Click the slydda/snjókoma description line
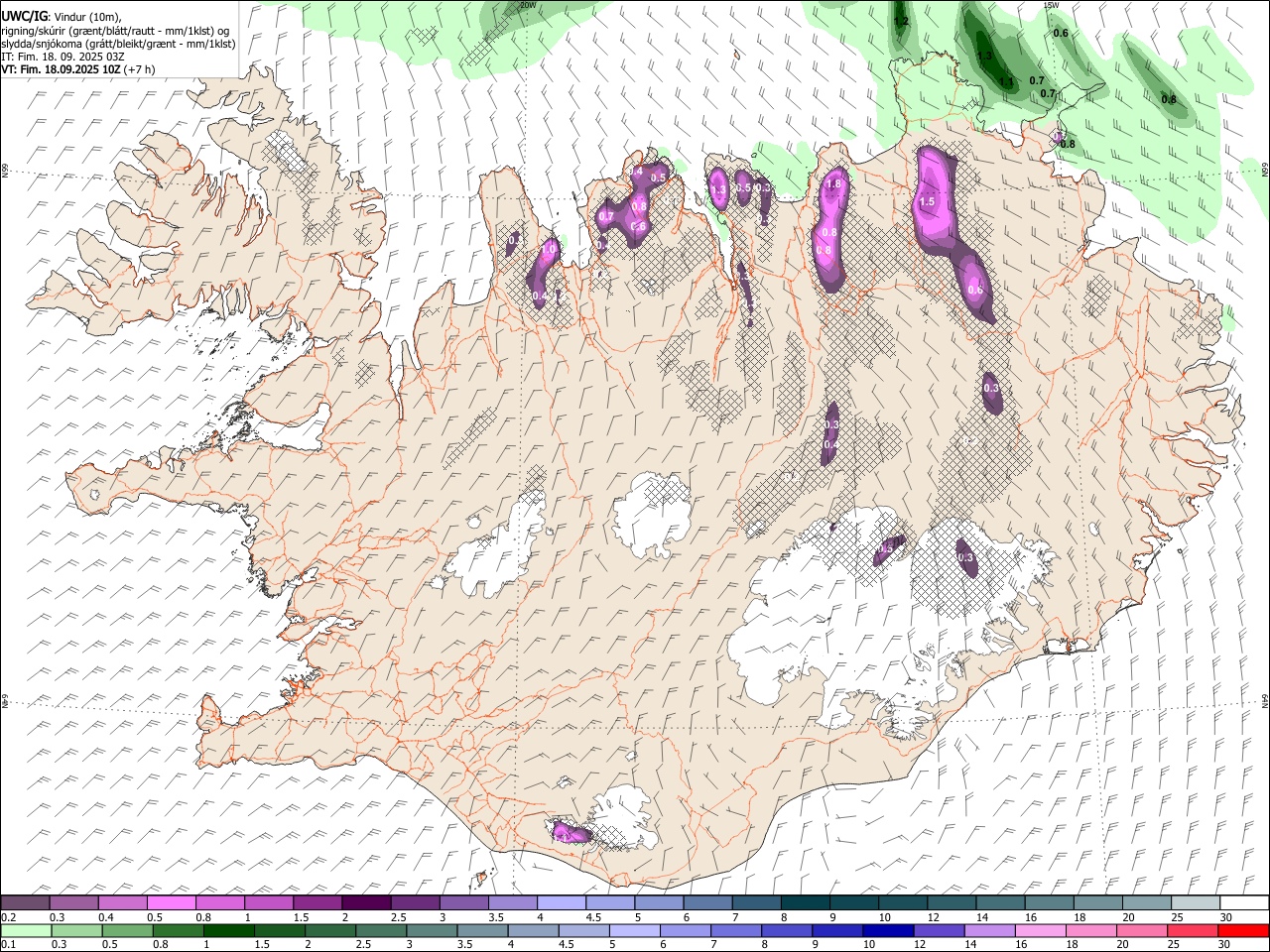The width and height of the screenshot is (1270, 952). 118,44
